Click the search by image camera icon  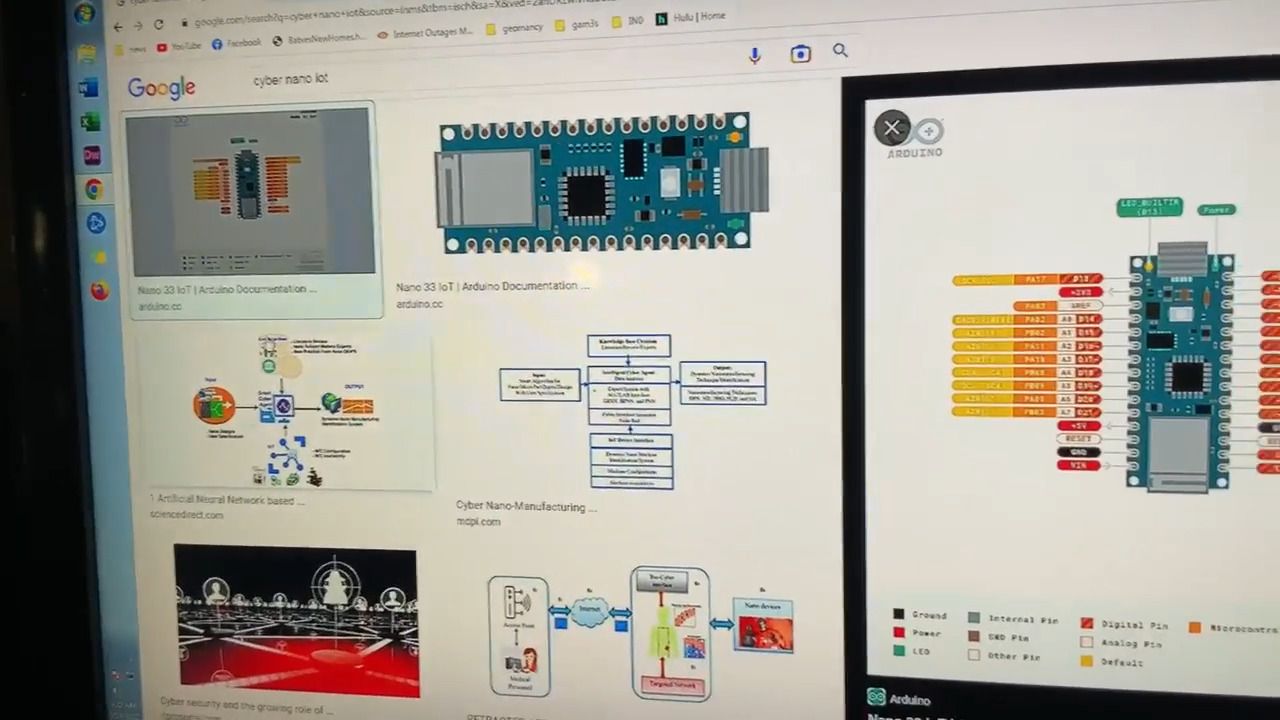800,54
